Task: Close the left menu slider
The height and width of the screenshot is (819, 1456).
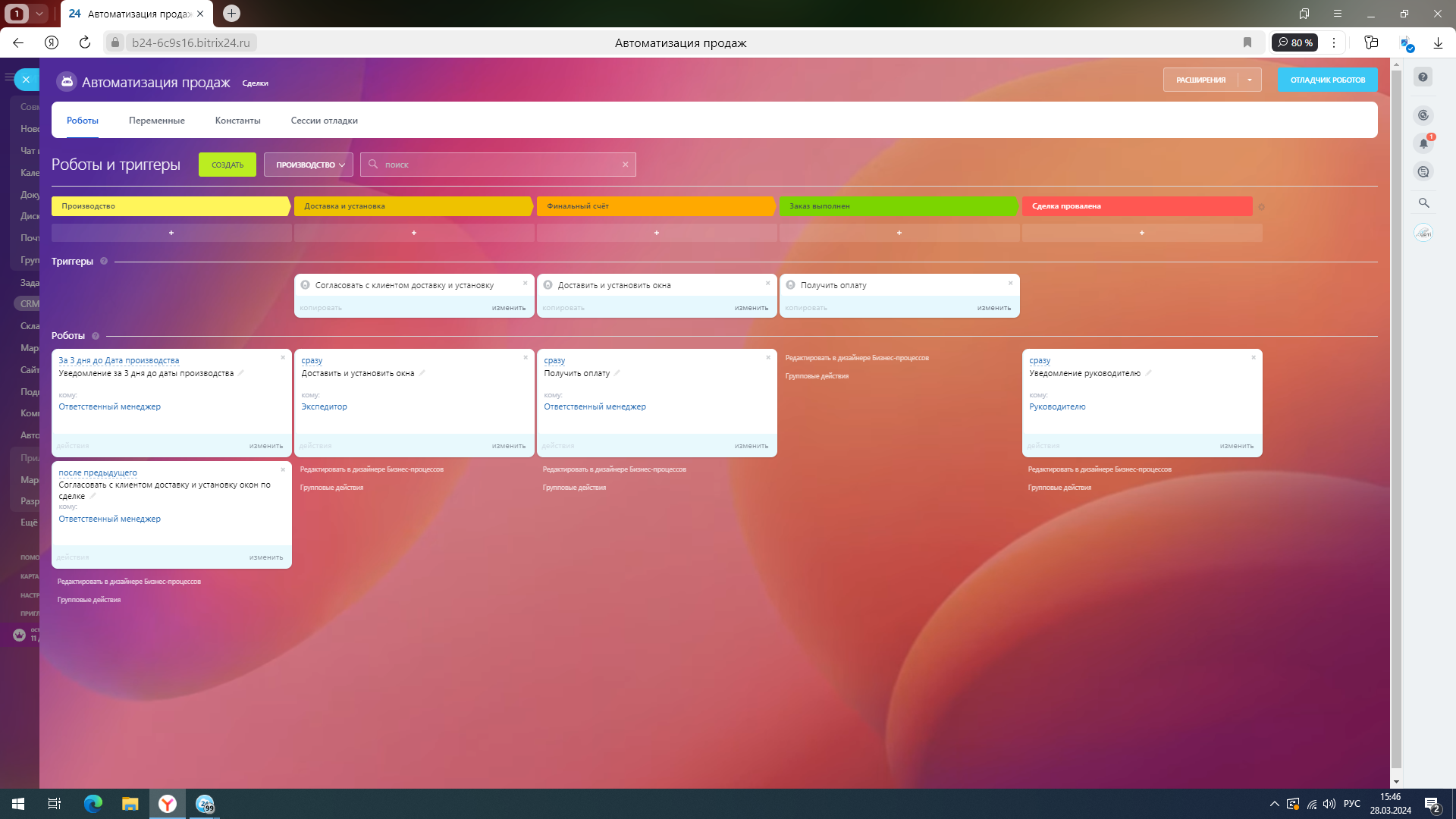Action: [x=26, y=79]
